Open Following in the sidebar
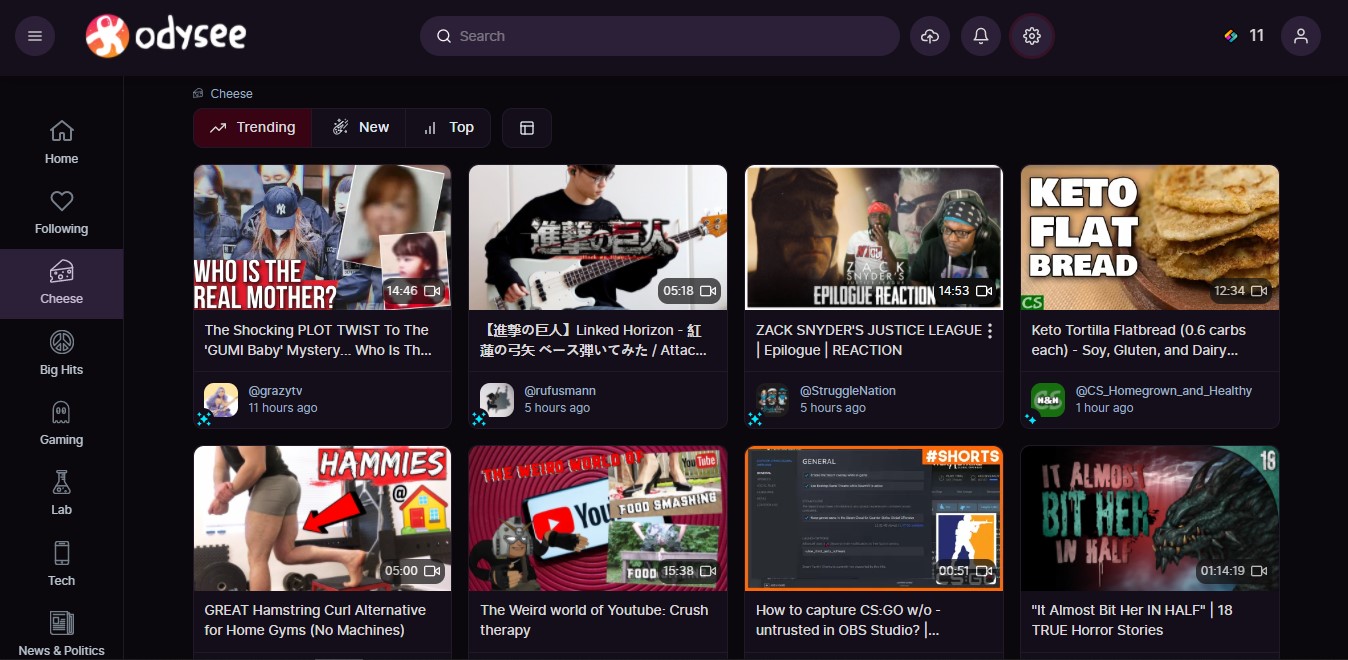This screenshot has height=660, width=1348. point(61,213)
